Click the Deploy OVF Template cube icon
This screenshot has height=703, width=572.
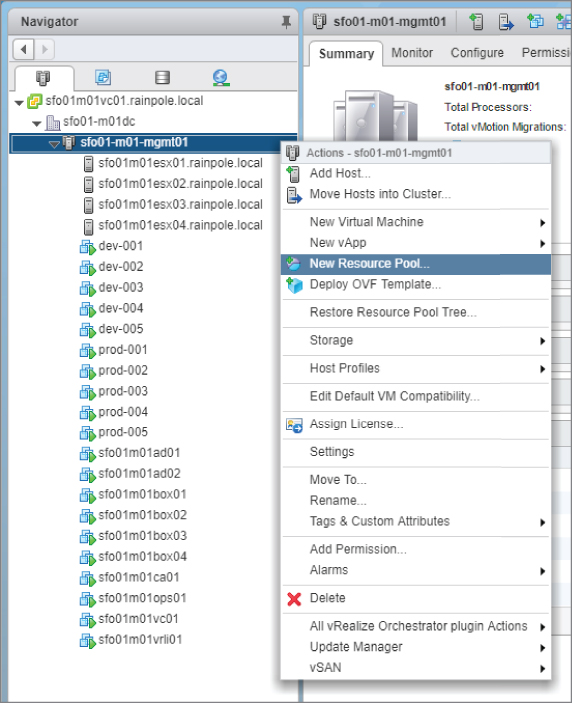[294, 285]
